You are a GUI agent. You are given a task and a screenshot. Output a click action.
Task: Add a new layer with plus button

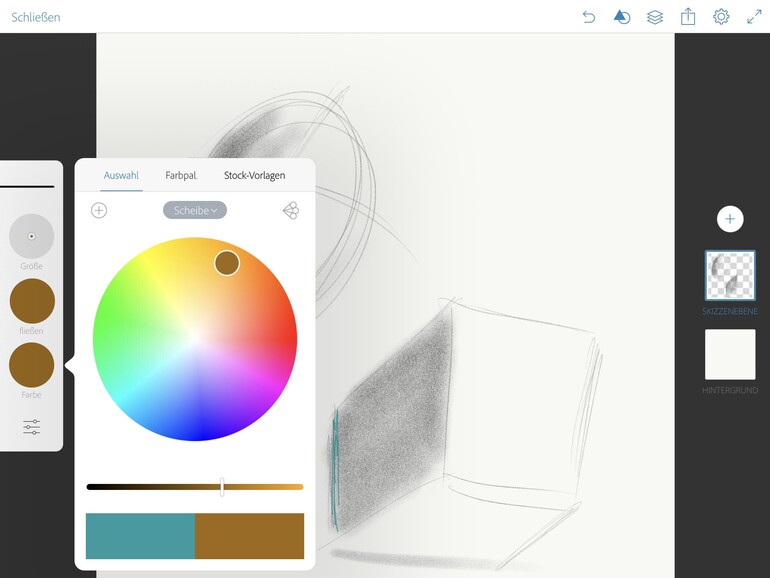coord(730,219)
